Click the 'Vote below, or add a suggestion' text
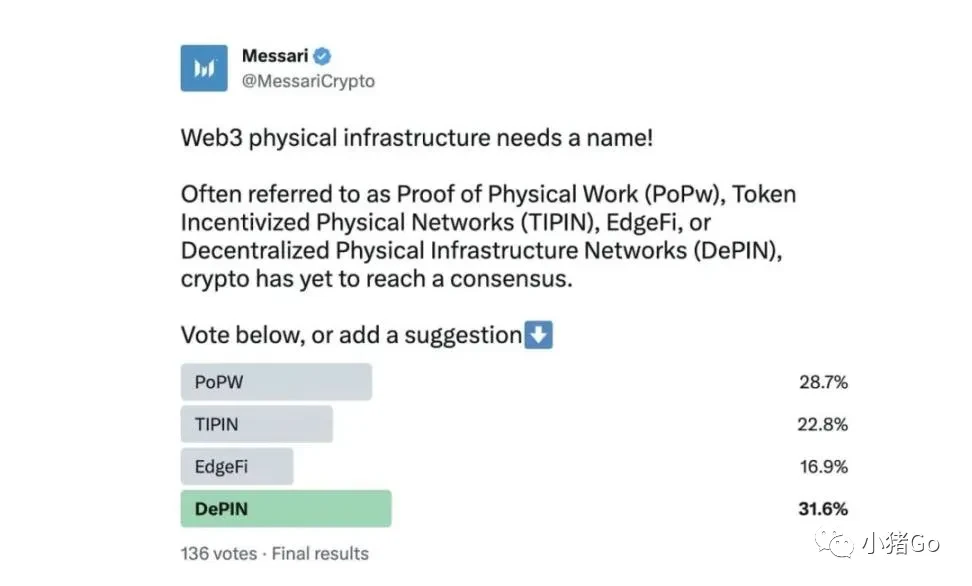 click(x=351, y=335)
